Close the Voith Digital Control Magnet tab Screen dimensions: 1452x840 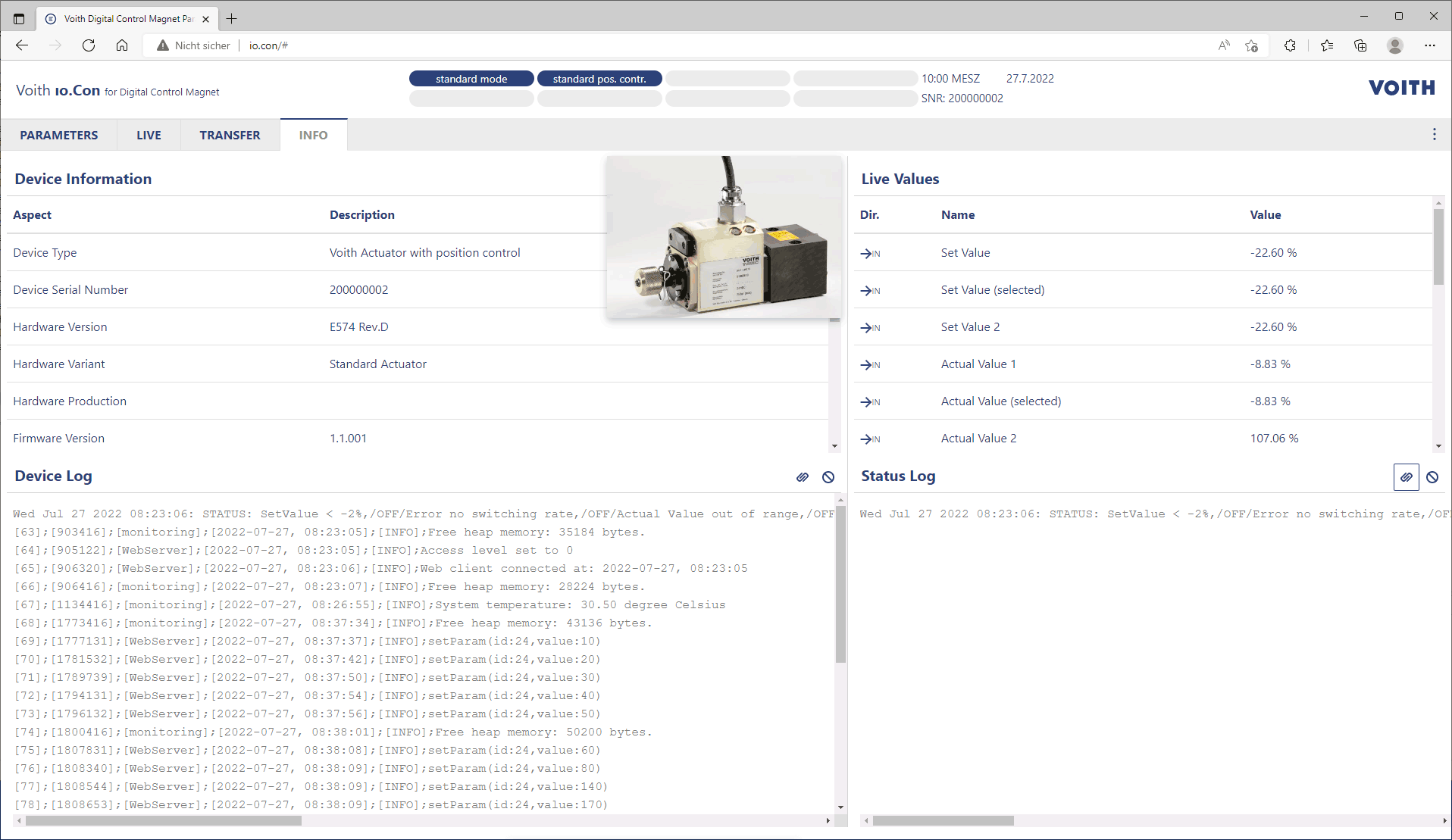[205, 19]
